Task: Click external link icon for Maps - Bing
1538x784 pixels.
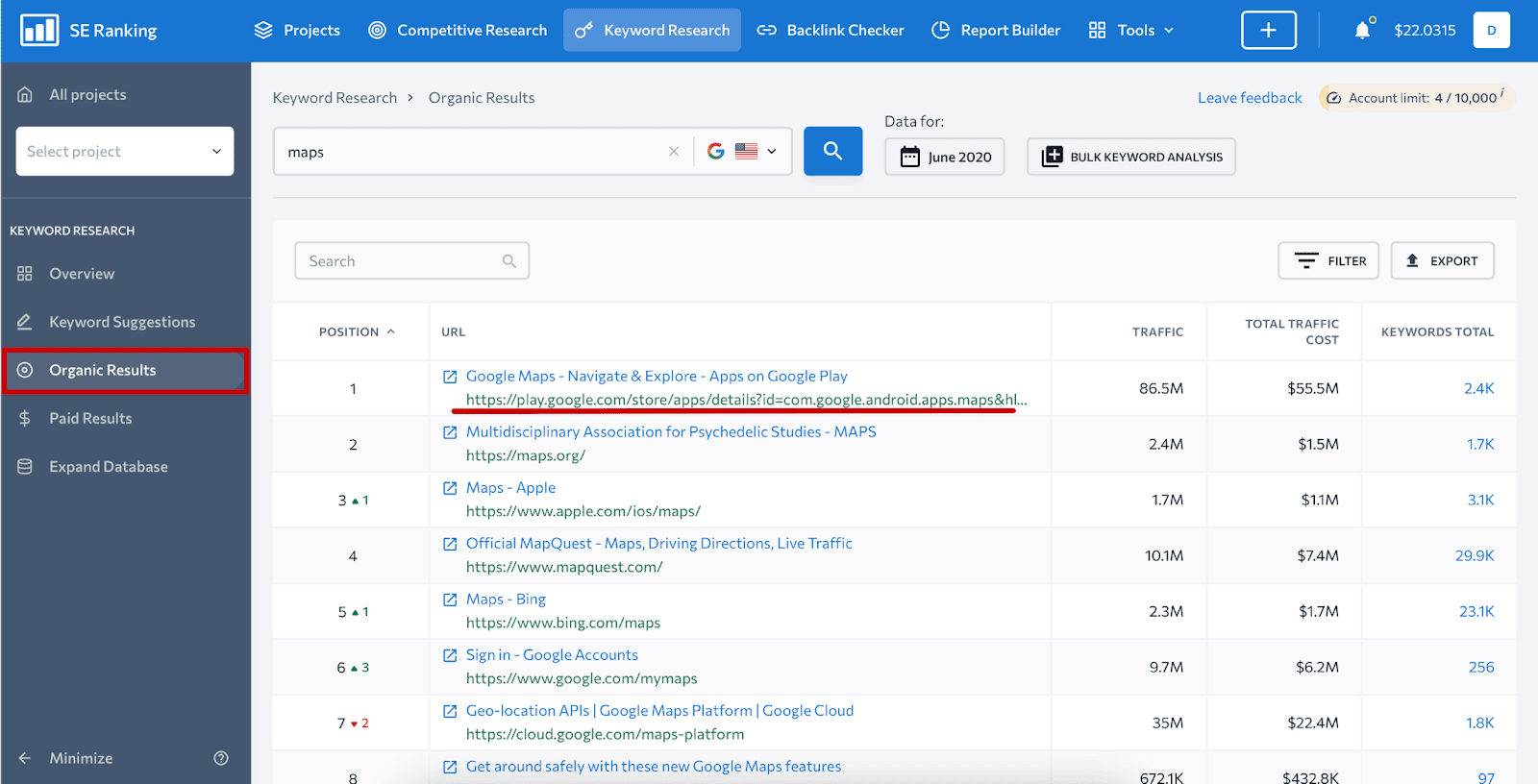Action: pyautogui.click(x=450, y=600)
